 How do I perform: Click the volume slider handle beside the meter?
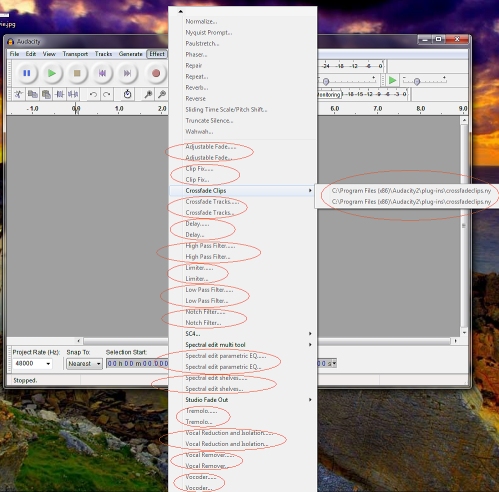[326, 81]
